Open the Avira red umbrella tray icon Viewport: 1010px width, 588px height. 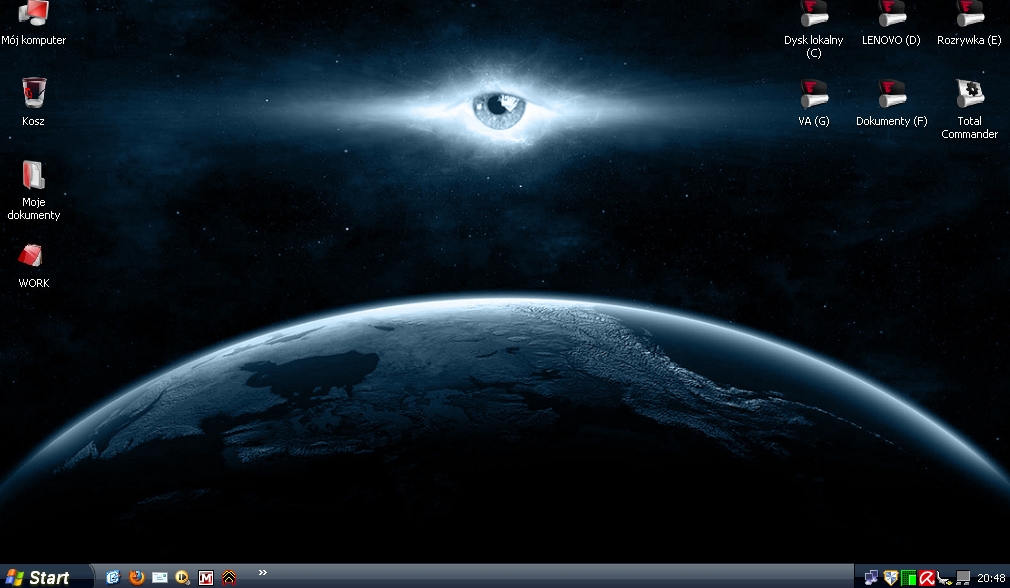[927, 578]
